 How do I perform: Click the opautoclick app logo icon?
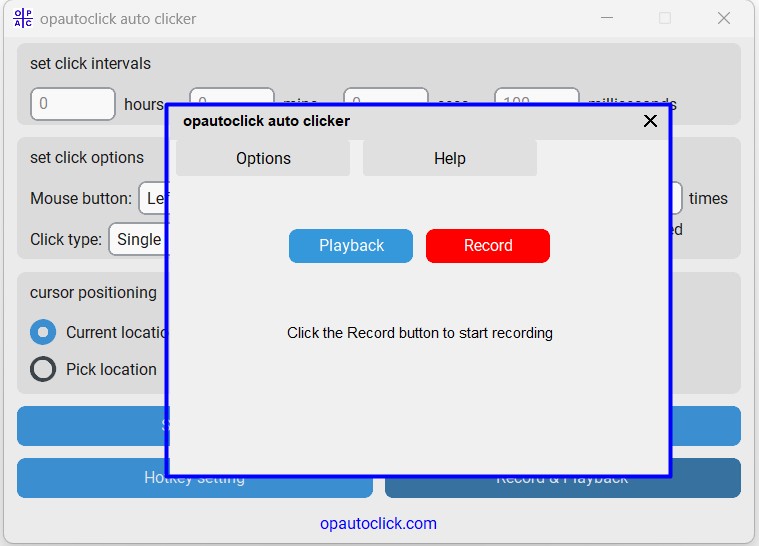tap(23, 18)
